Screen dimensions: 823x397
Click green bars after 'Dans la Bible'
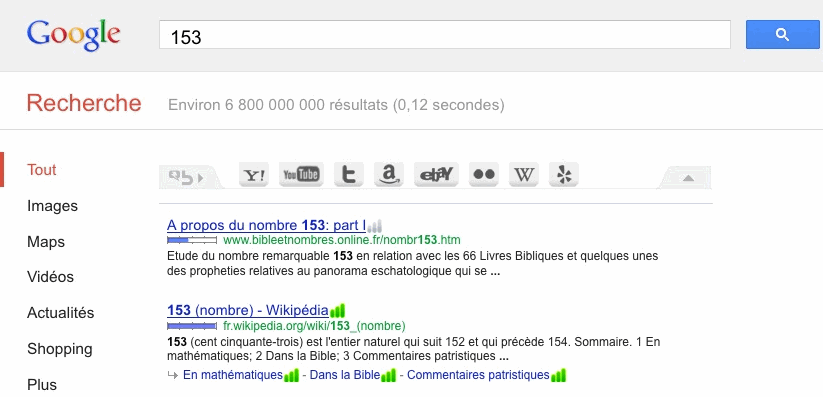pyautogui.click(x=388, y=375)
